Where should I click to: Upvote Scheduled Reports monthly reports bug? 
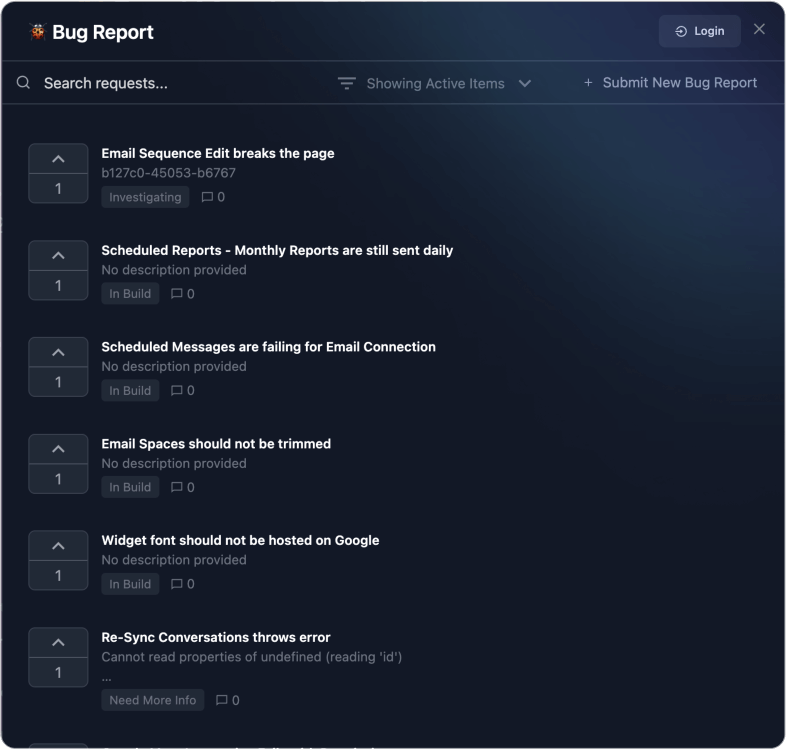pyautogui.click(x=58, y=256)
